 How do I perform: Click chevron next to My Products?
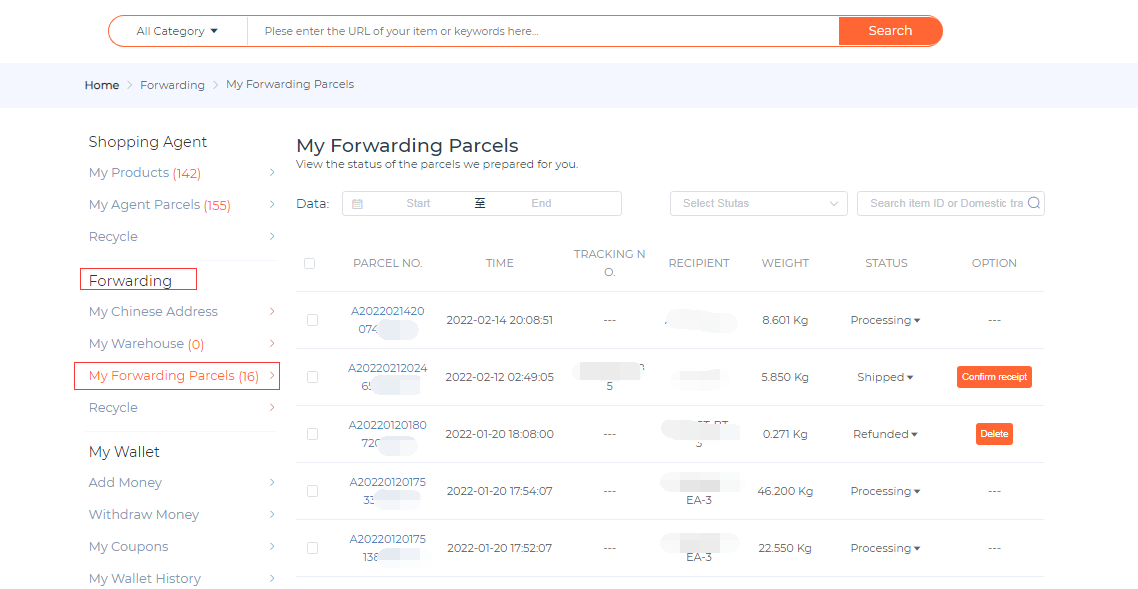272,173
